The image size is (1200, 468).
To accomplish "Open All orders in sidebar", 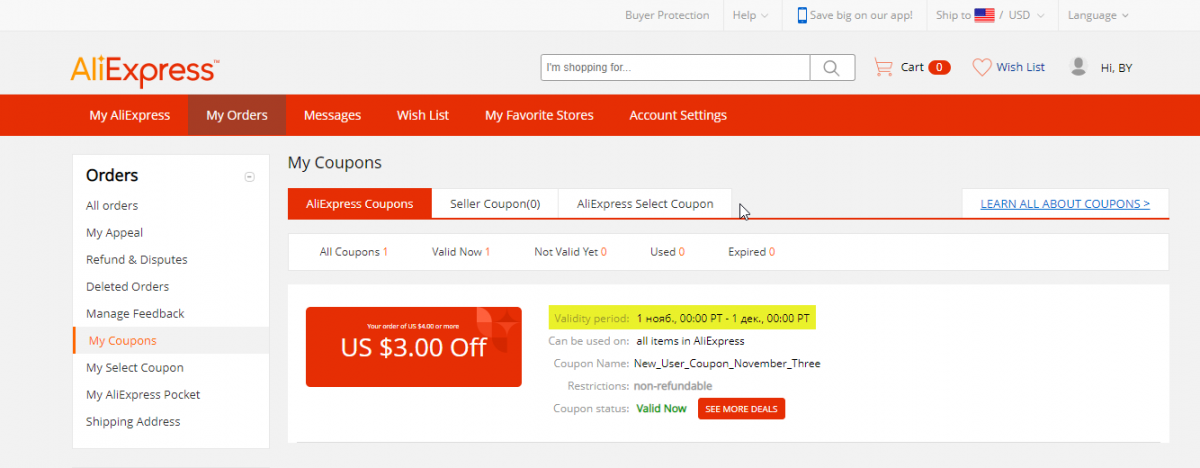I will 112,205.
